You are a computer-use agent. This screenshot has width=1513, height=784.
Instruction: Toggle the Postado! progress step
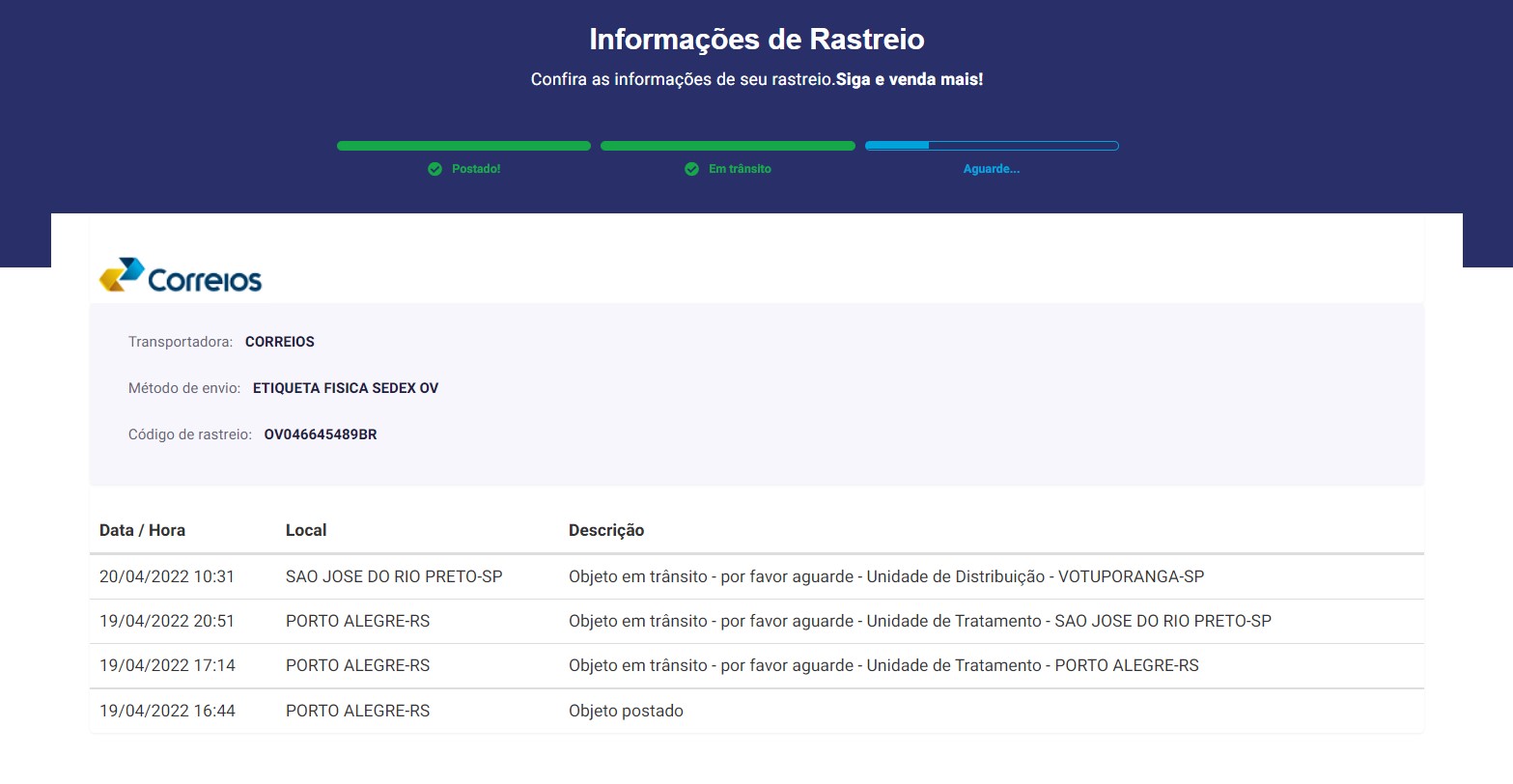[x=463, y=145]
